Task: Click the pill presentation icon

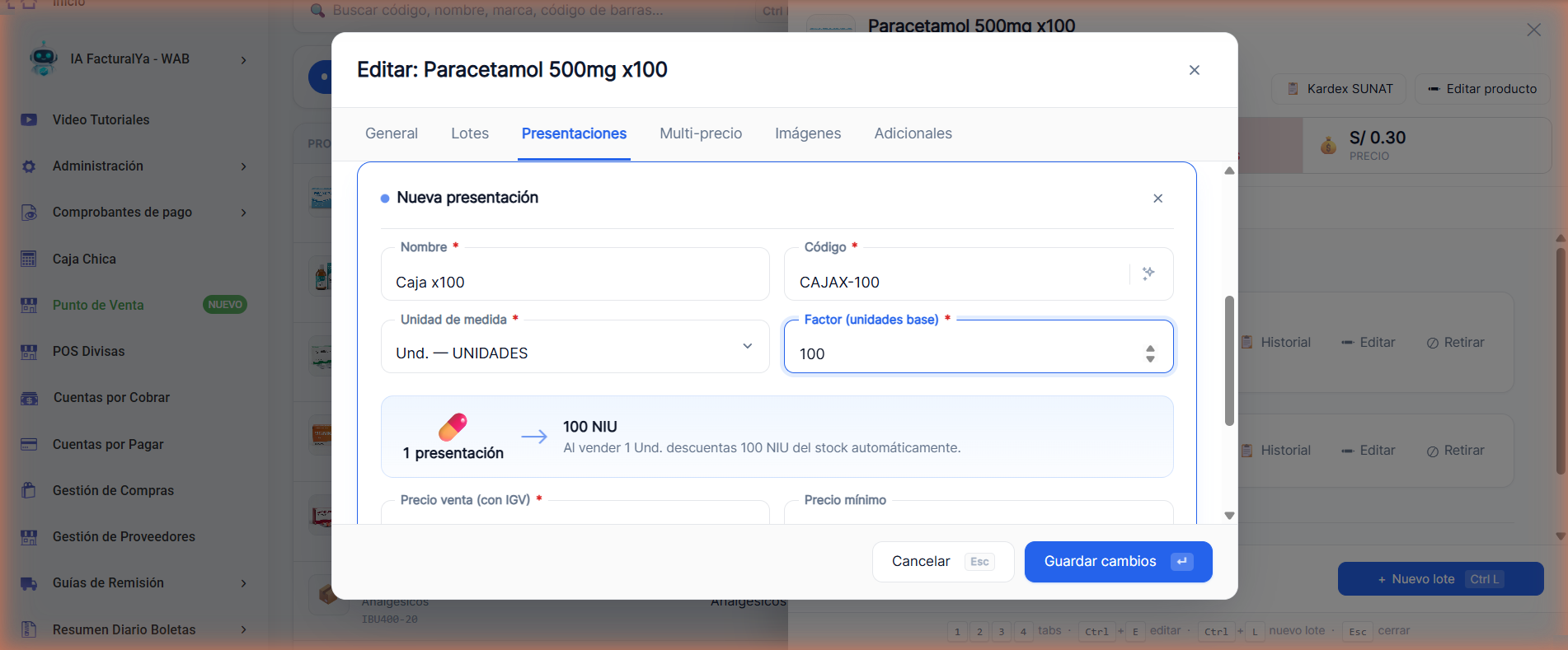Action: pyautogui.click(x=453, y=427)
